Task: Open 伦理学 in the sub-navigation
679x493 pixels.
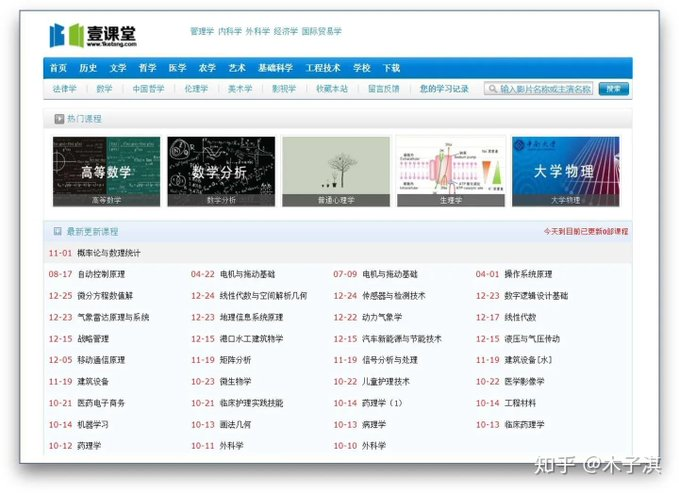Action: 197,89
